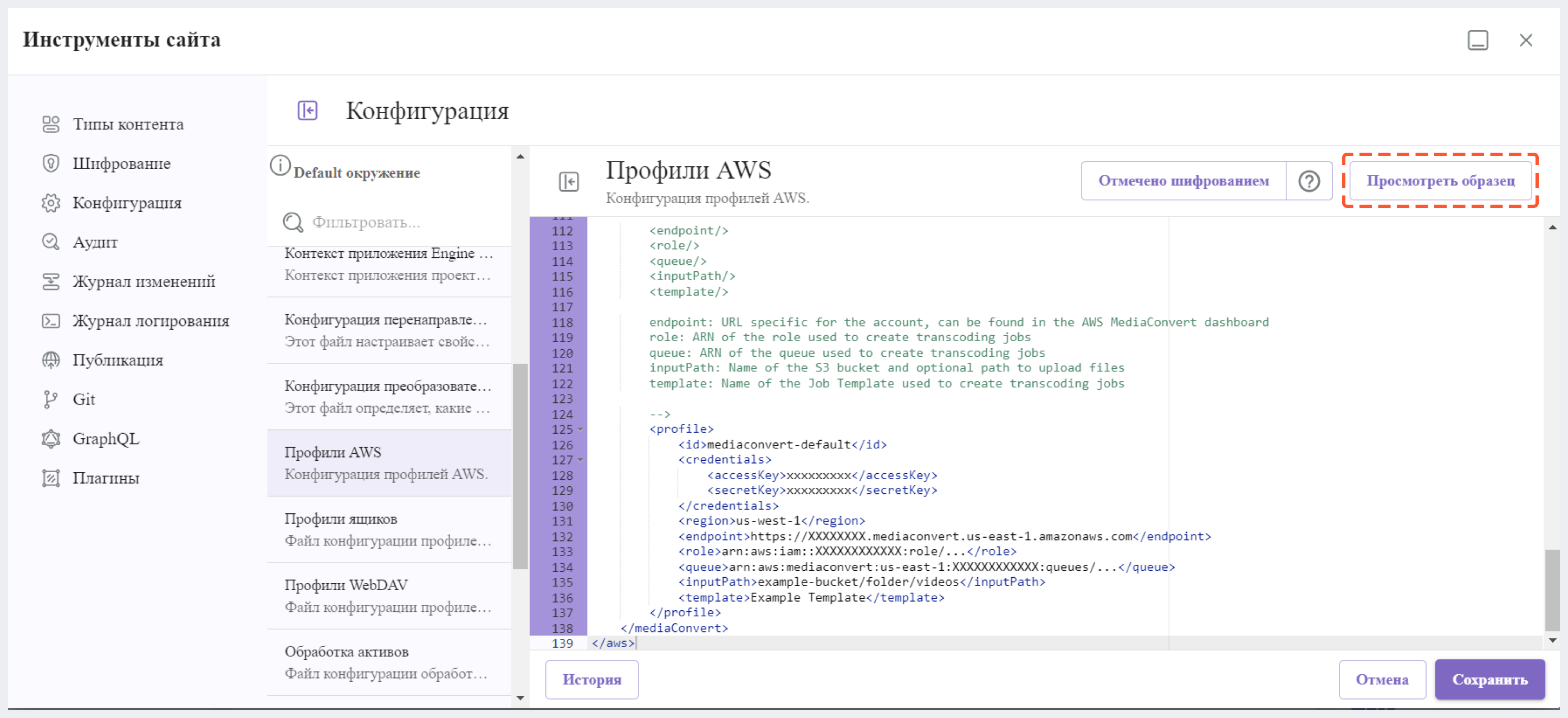Click config list scroll up arrow
Image resolution: width=1568 pixels, height=718 pixels.
pyautogui.click(x=520, y=156)
